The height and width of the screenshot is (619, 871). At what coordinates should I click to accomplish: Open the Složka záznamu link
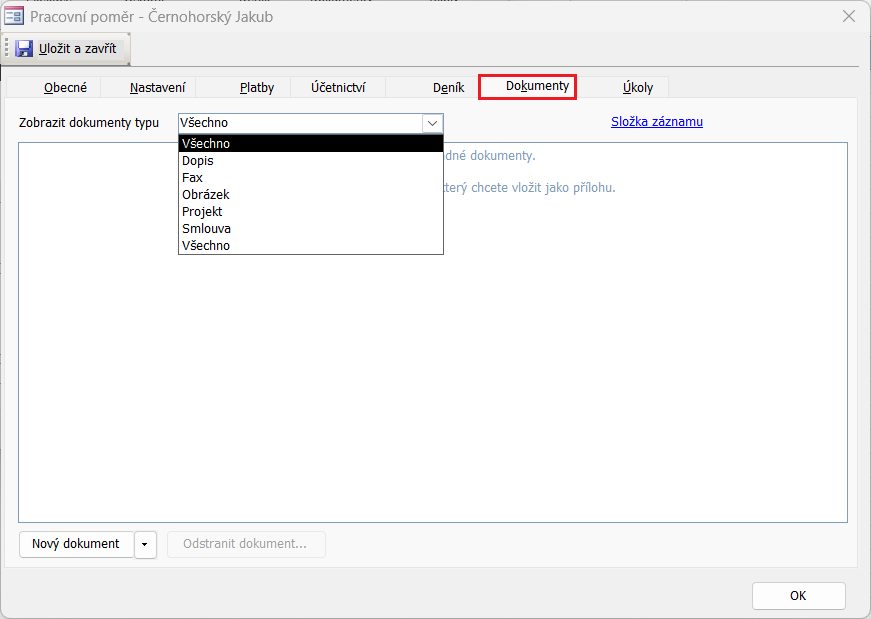[x=656, y=122]
